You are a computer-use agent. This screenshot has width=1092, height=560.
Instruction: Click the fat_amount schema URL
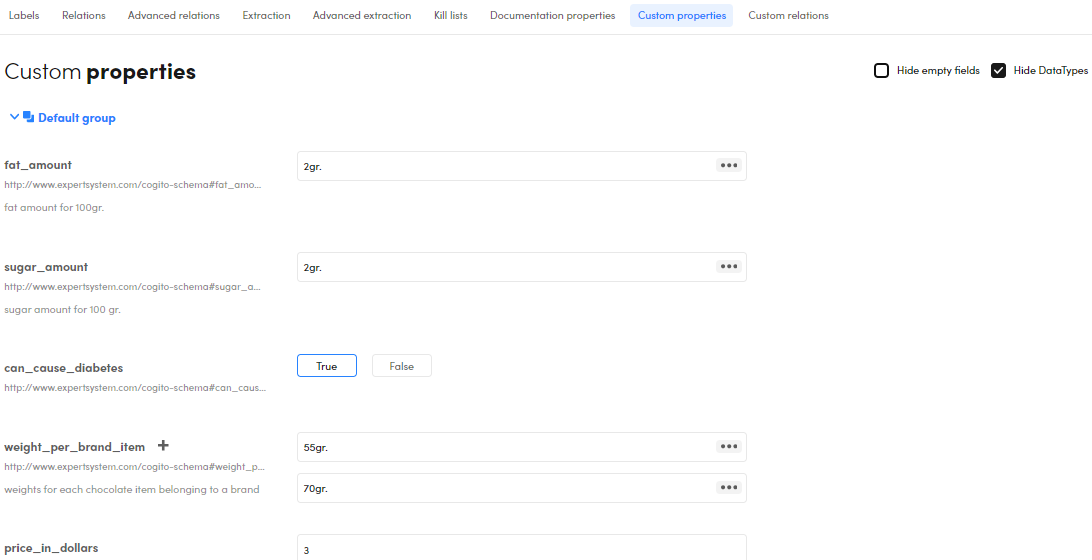[x=132, y=185]
